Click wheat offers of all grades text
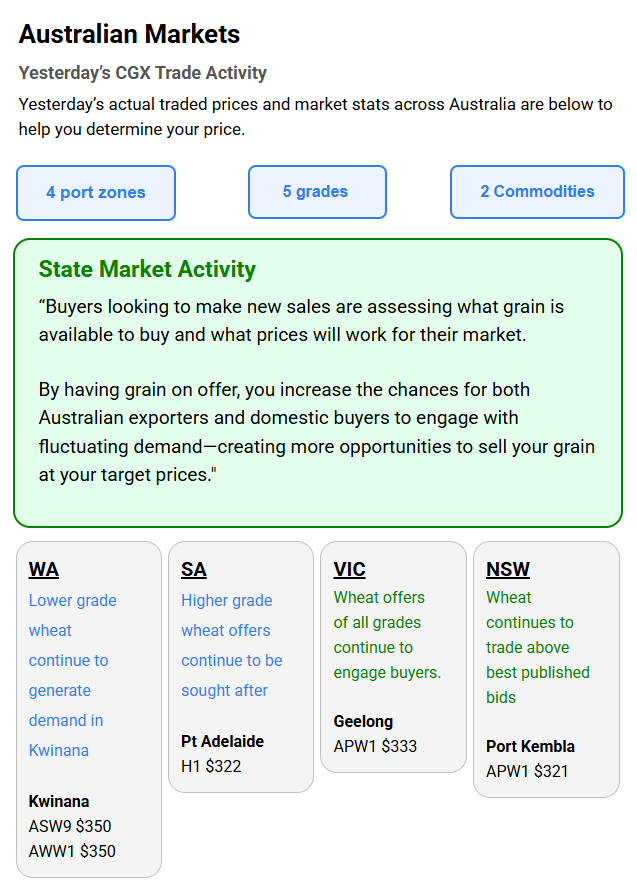Viewport: 637px width, 889px height. (387, 635)
